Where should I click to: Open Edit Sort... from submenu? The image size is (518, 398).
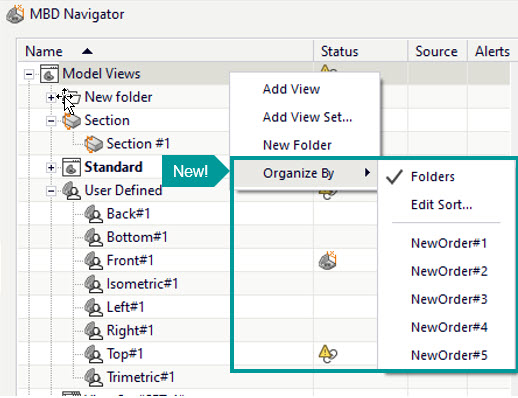point(441,205)
